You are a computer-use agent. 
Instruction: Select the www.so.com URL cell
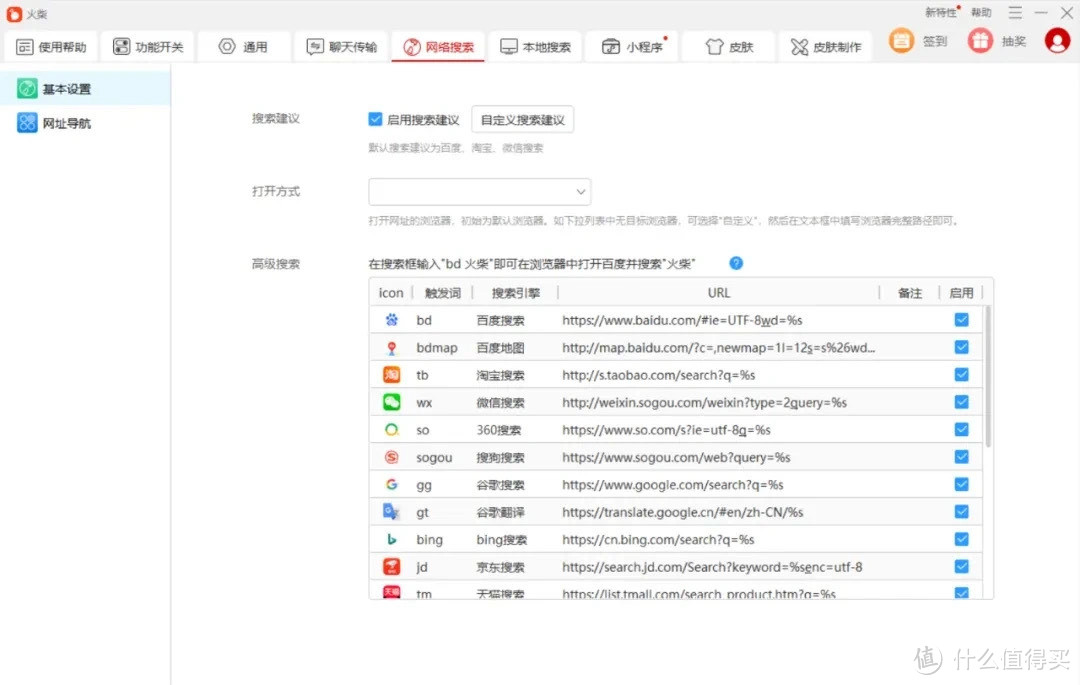pos(666,430)
